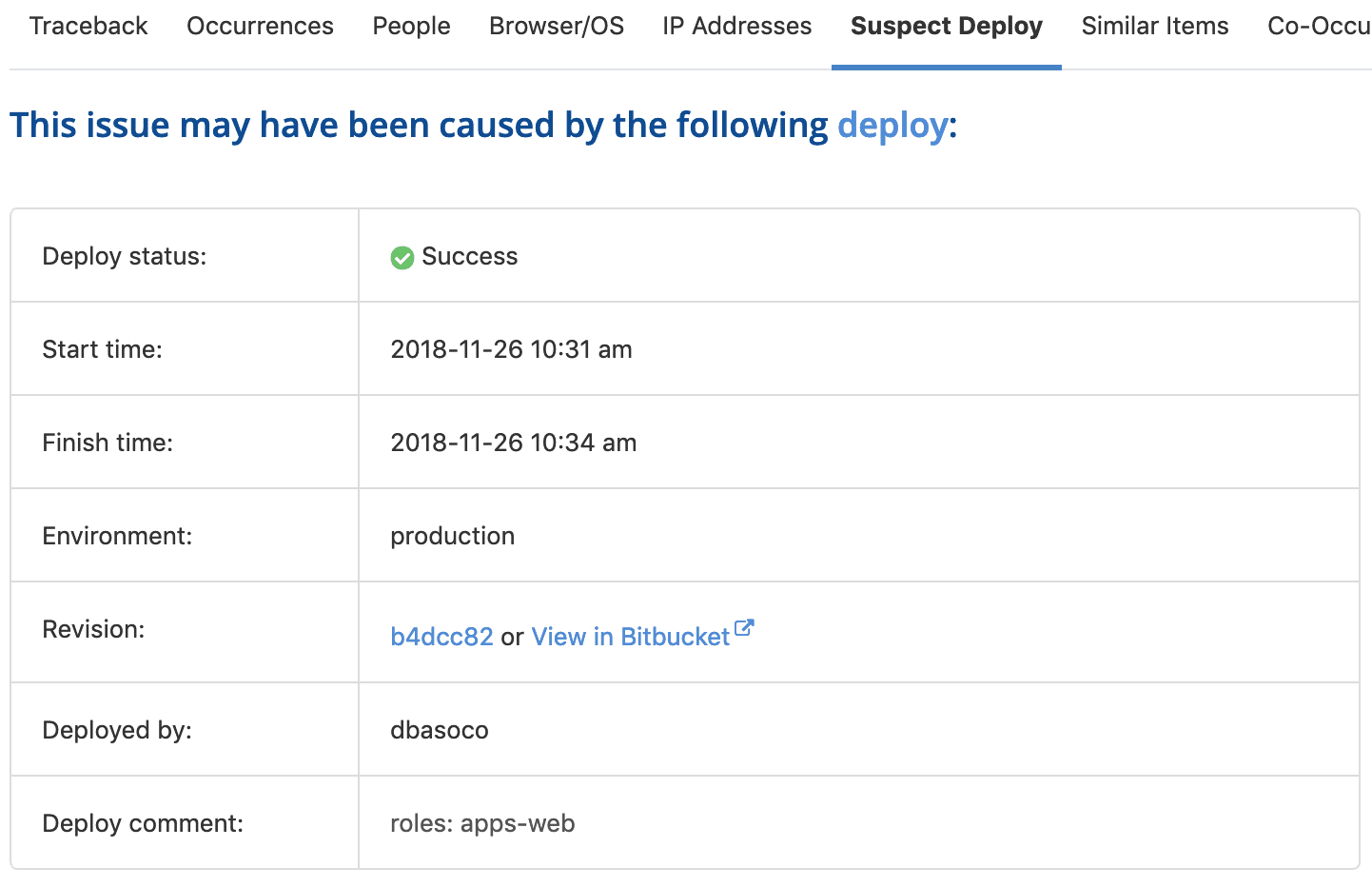Image resolution: width=1372 pixels, height=887 pixels.
Task: Click 'View in Bitbucket' link
Action: coord(630,637)
